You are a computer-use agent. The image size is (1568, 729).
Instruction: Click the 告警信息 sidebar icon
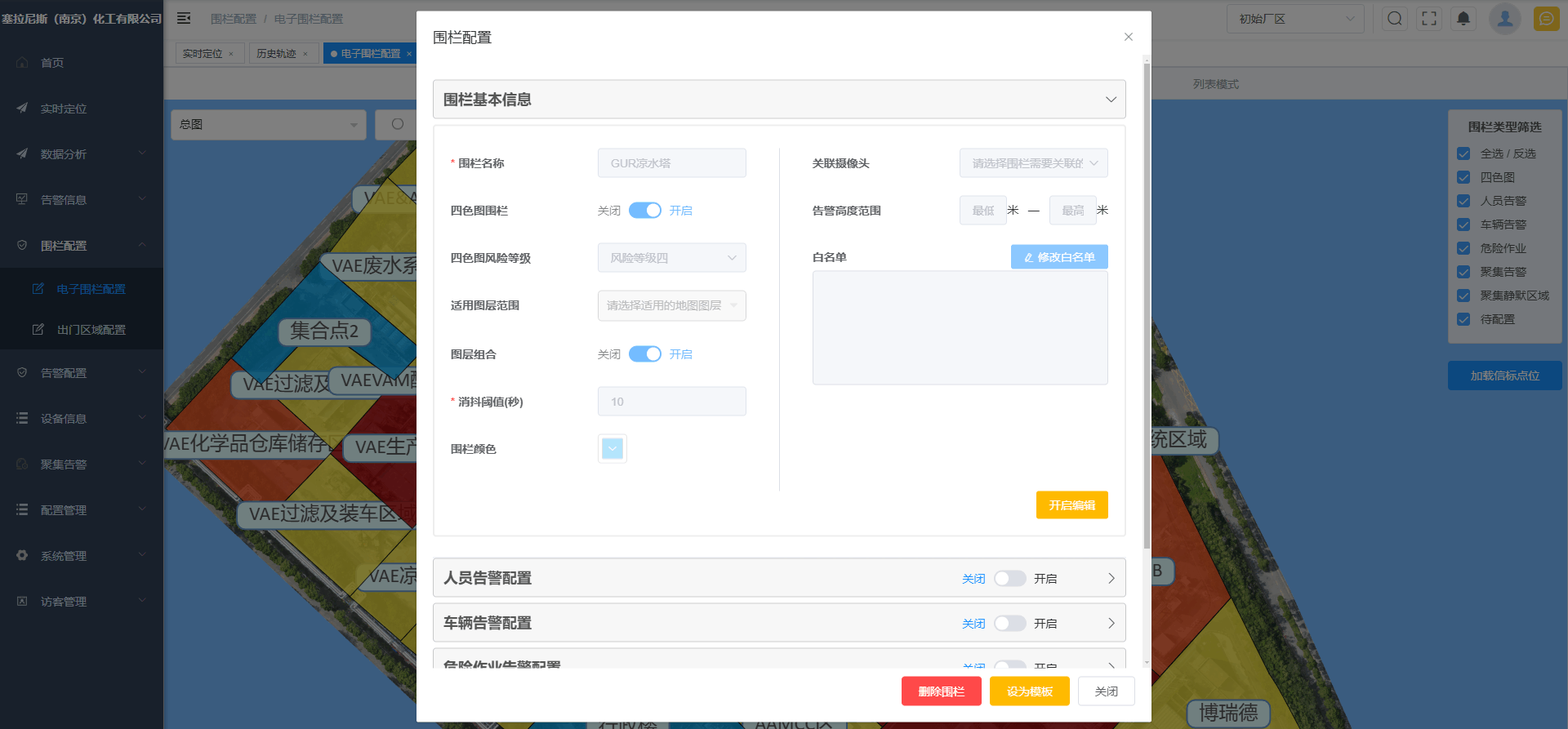pos(22,199)
